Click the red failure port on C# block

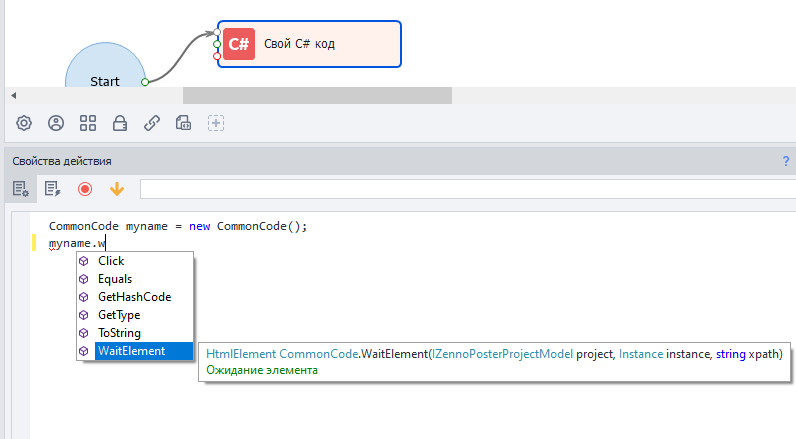[217, 56]
